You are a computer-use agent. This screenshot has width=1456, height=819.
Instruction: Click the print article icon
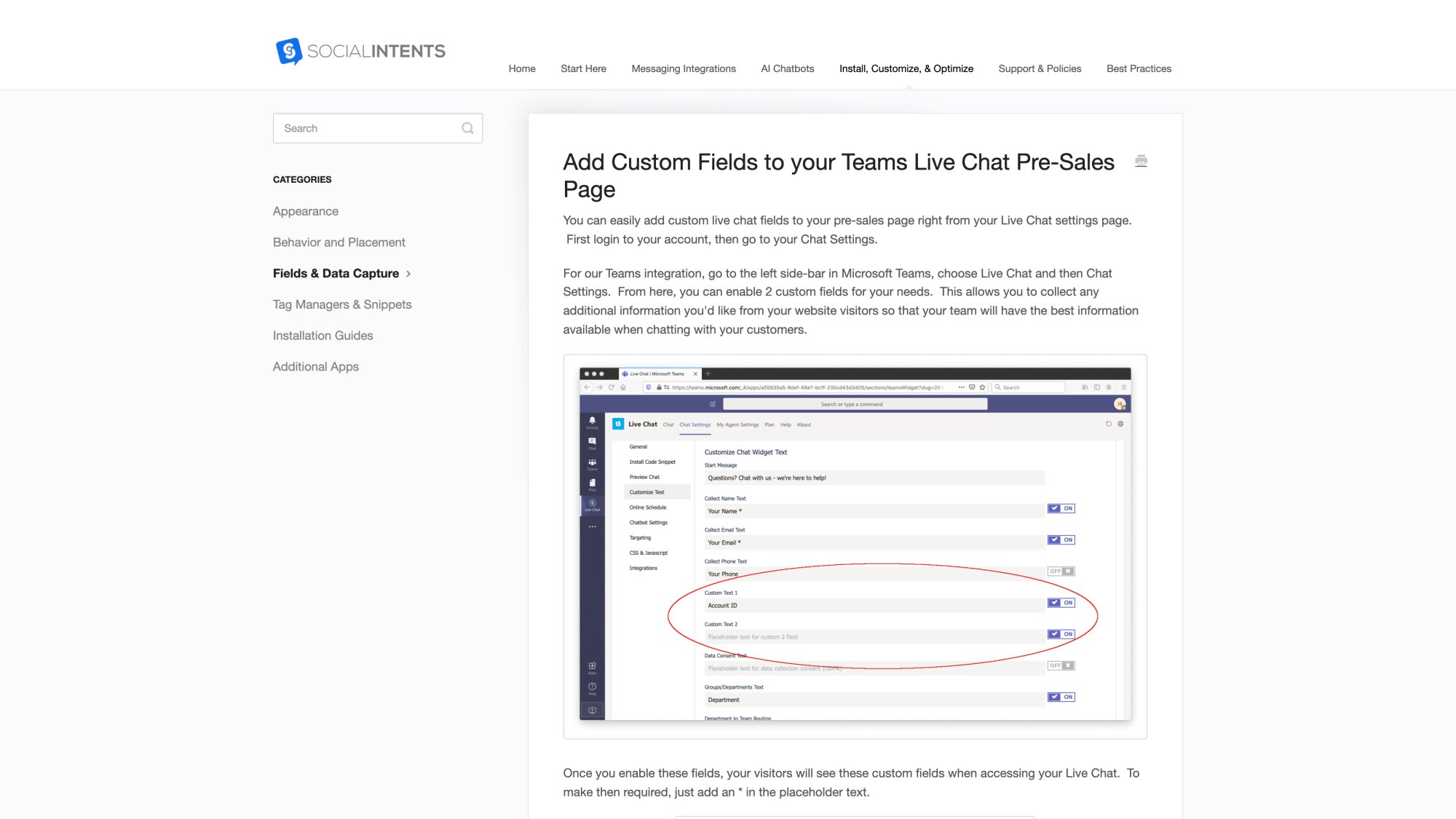coord(1141,161)
